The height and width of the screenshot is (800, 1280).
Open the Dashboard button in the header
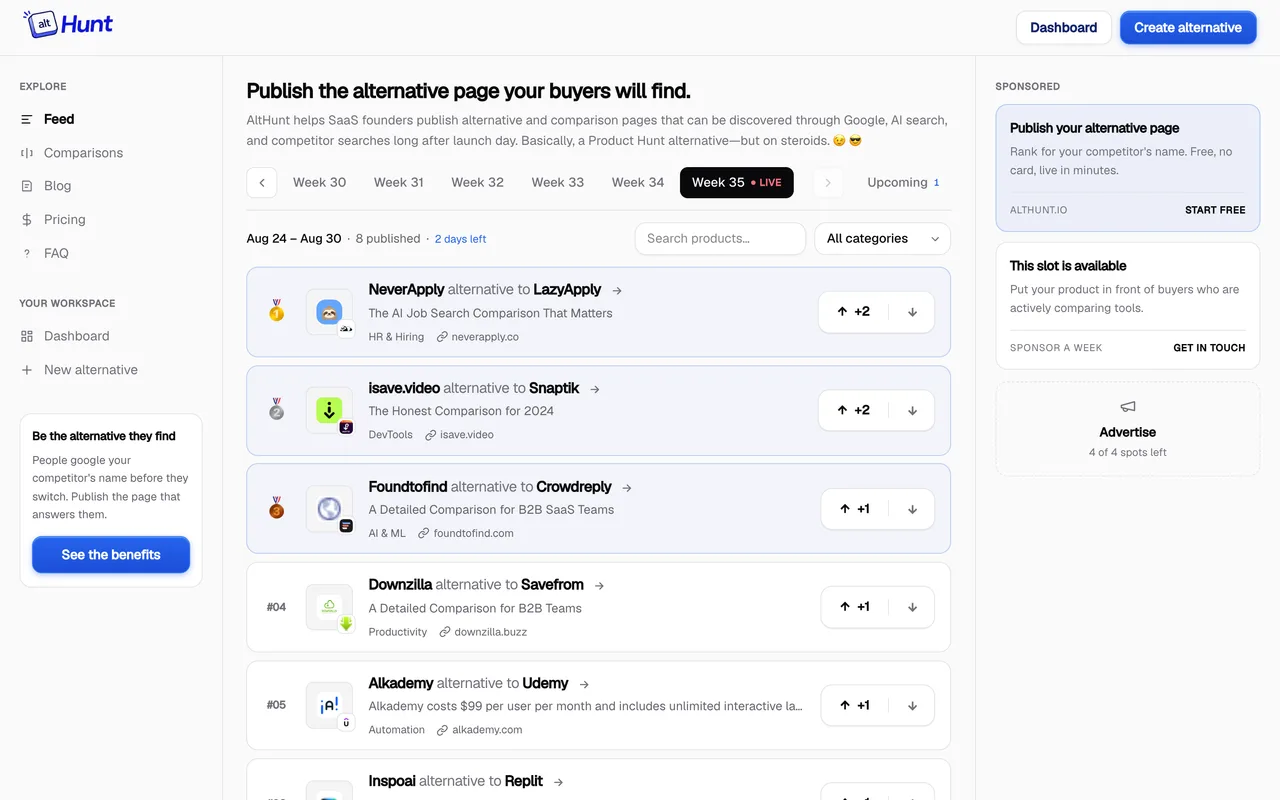(1064, 28)
